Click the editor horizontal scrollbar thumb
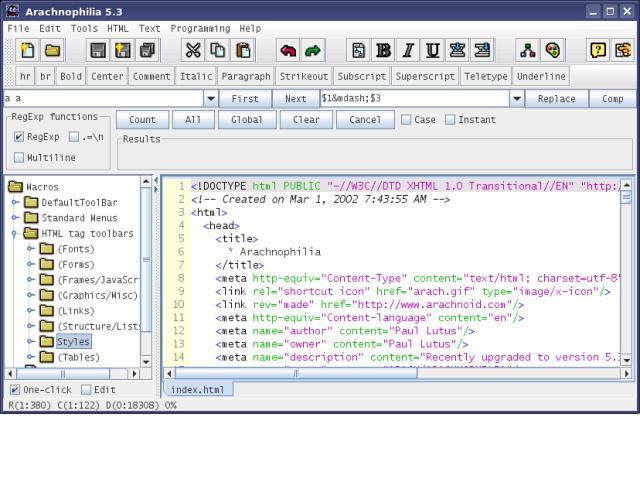 [x=296, y=373]
